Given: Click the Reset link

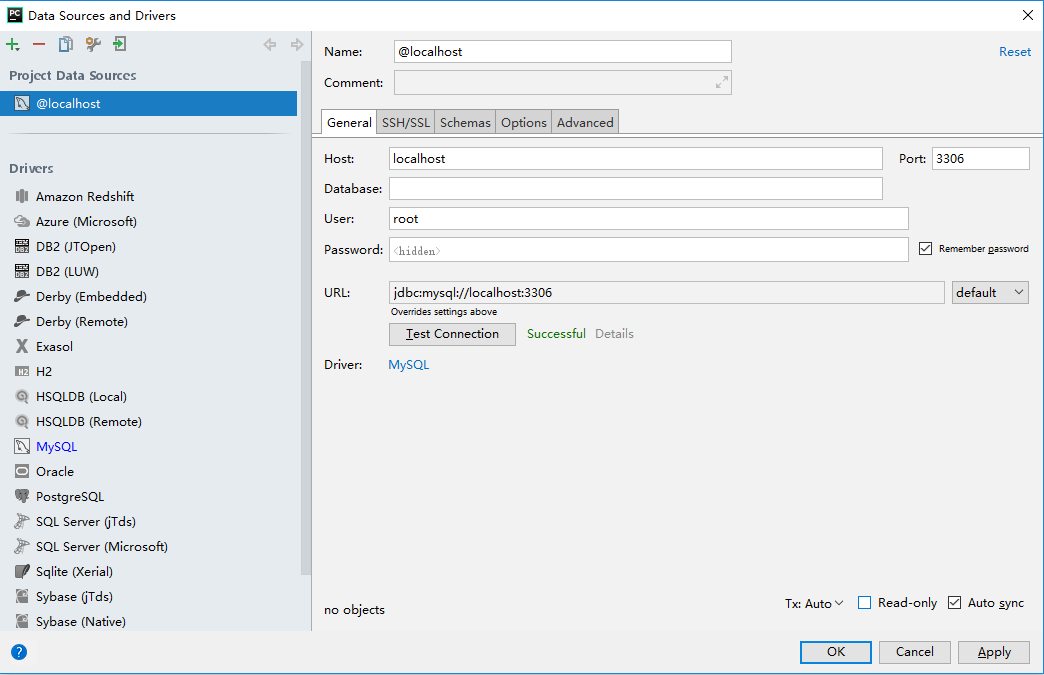Looking at the screenshot, I should point(1015,51).
